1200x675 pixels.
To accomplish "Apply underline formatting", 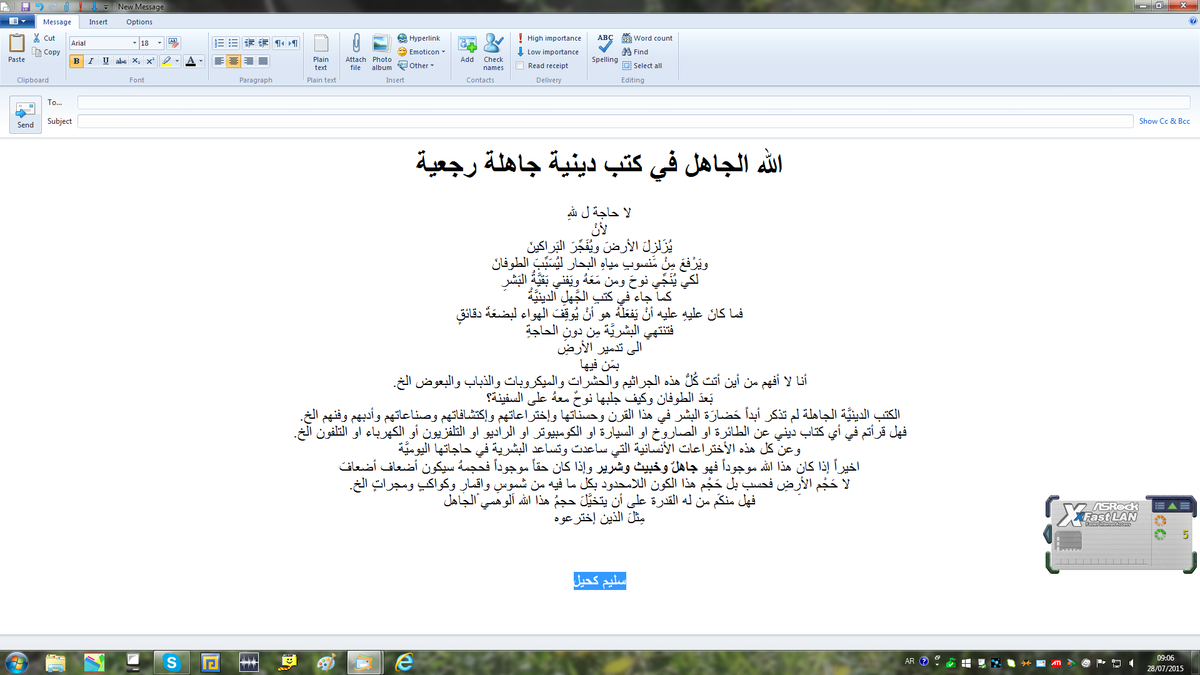I will (105, 61).
